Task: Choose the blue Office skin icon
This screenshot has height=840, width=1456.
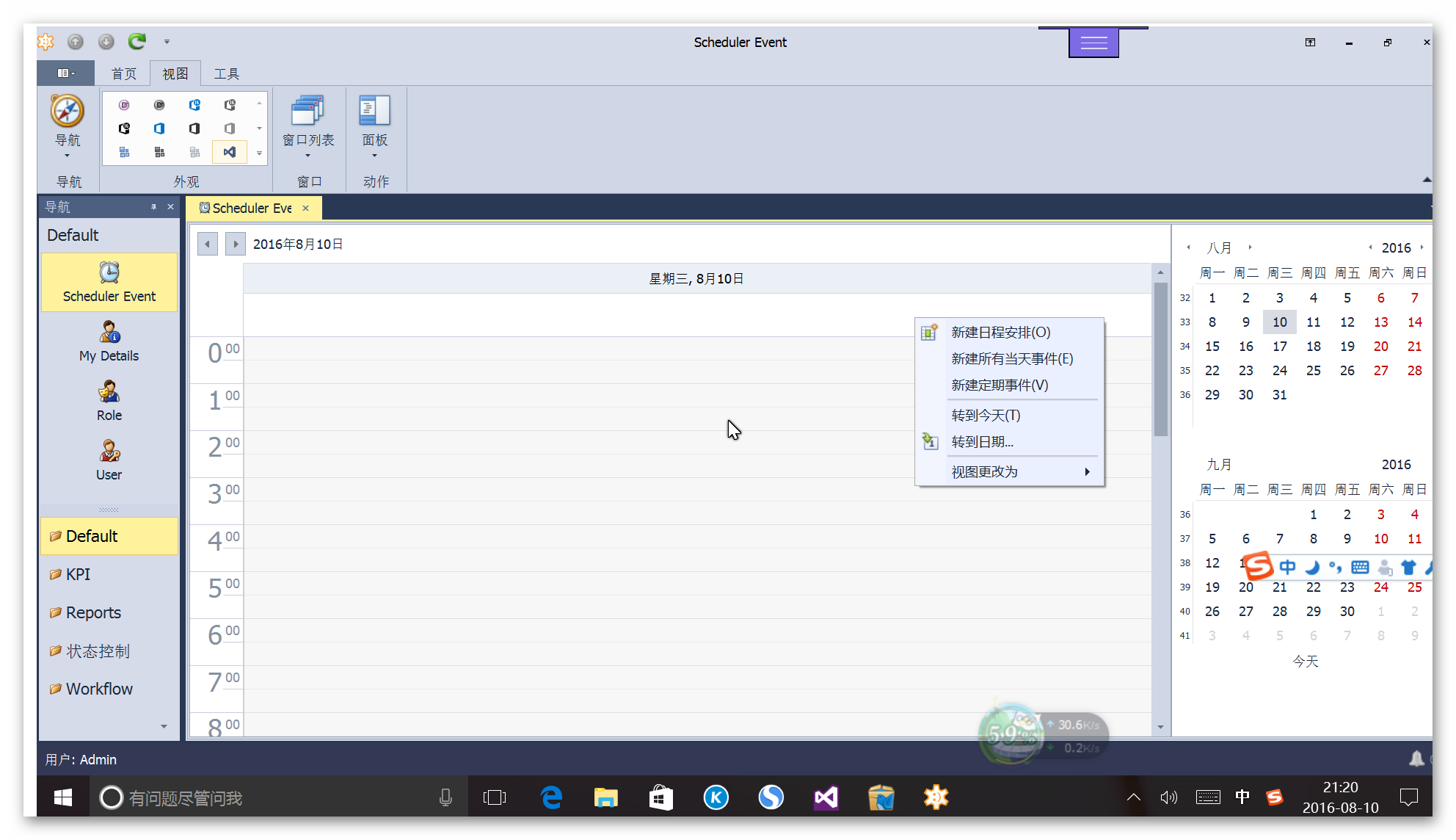Action: click(x=159, y=128)
